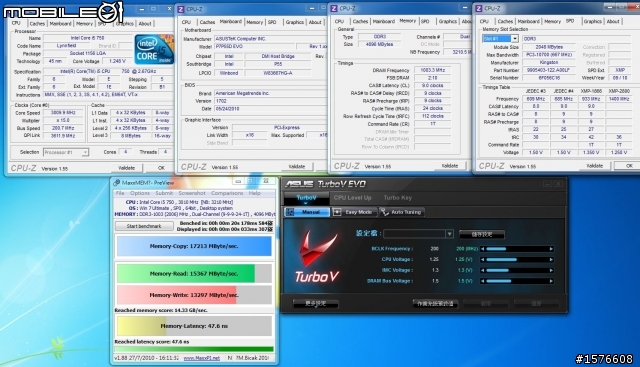This screenshot has width=640, height=367.
Task: Click OK in the CPU-Z SPD window
Action: click(629, 166)
